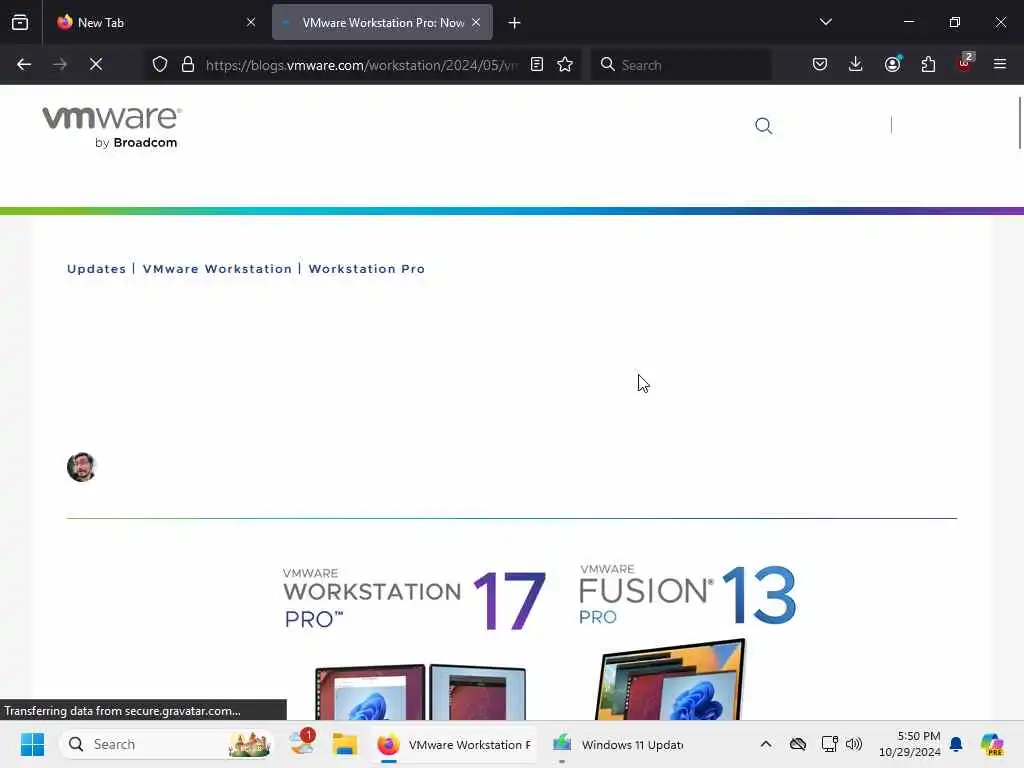Image resolution: width=1024 pixels, height=768 pixels.
Task: Close the New Tab tab
Action: point(251,23)
